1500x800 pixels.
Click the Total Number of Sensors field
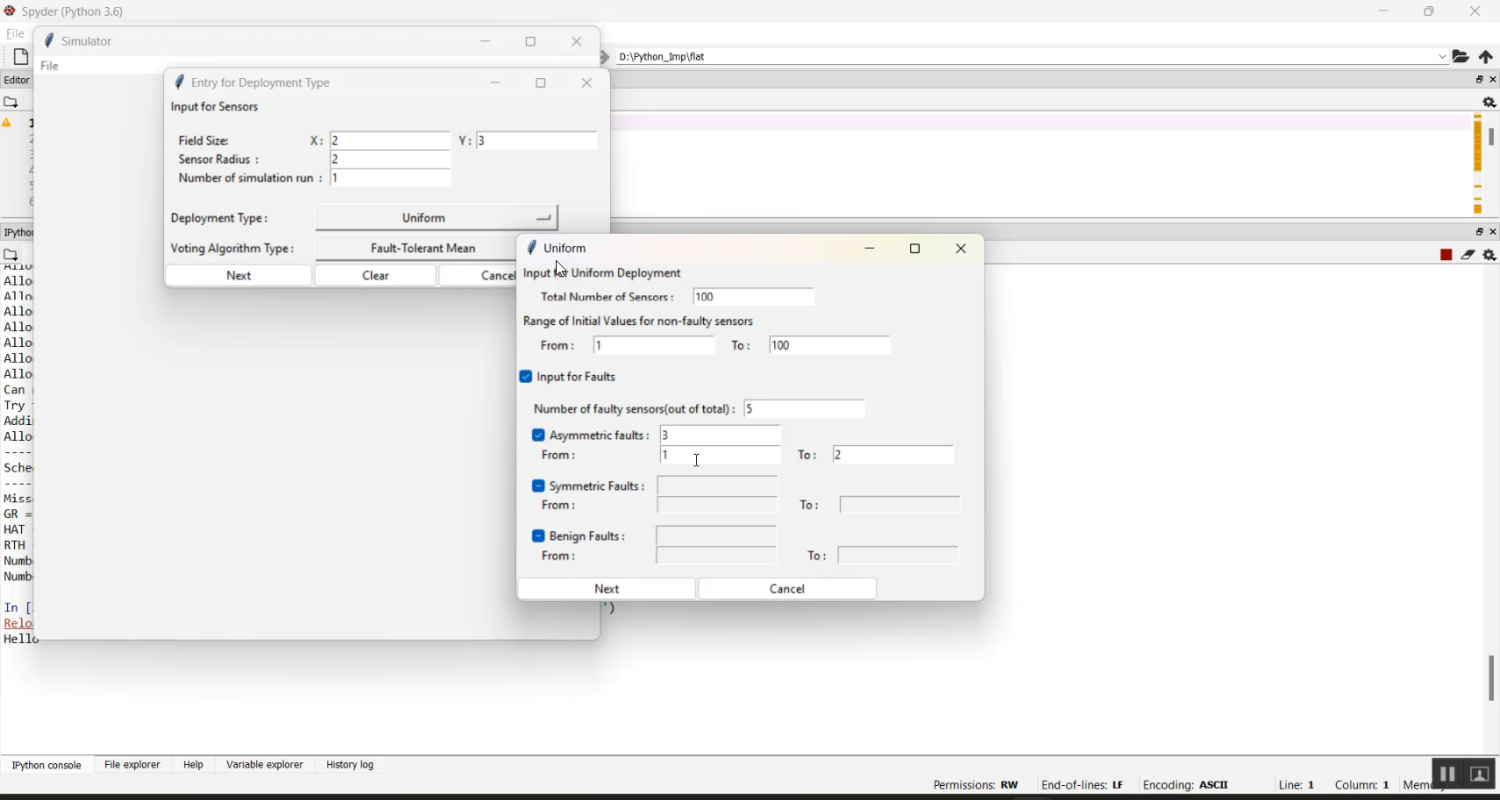click(x=753, y=297)
